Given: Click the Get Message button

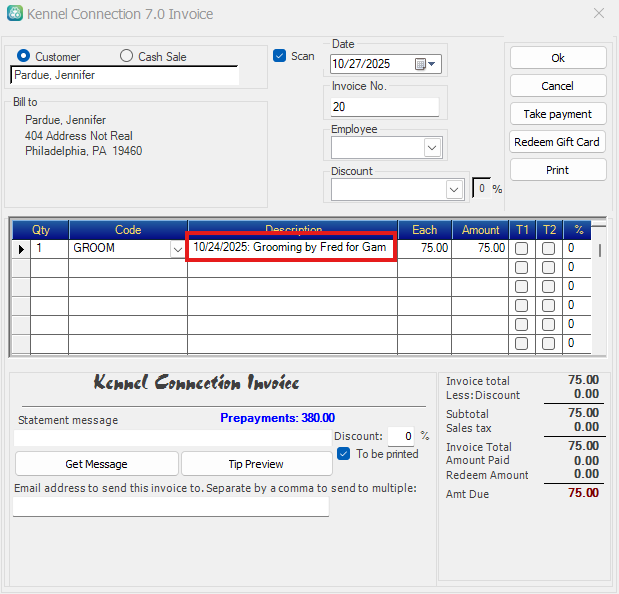Looking at the screenshot, I should coord(97,464).
